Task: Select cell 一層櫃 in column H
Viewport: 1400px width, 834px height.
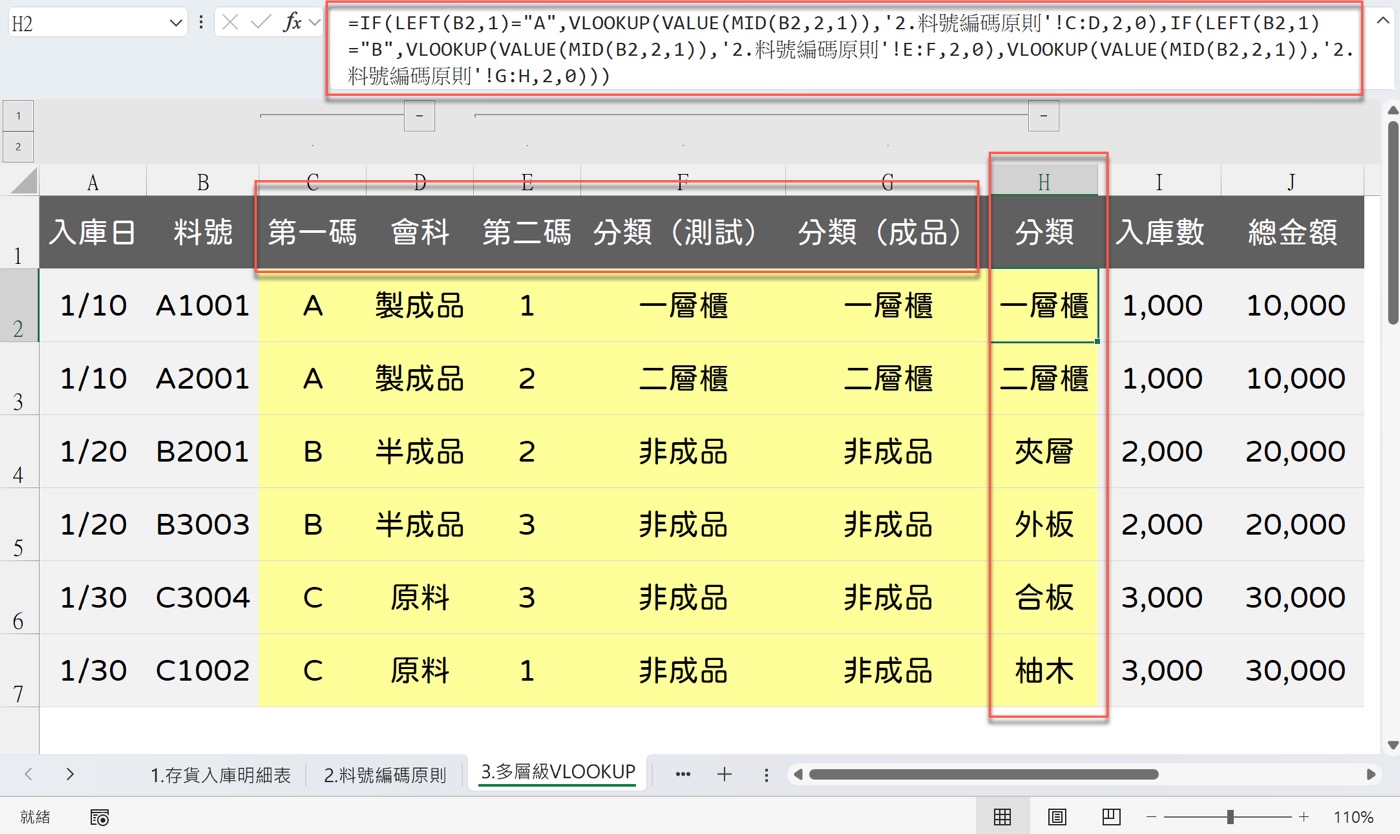Action: pyautogui.click(x=1044, y=305)
